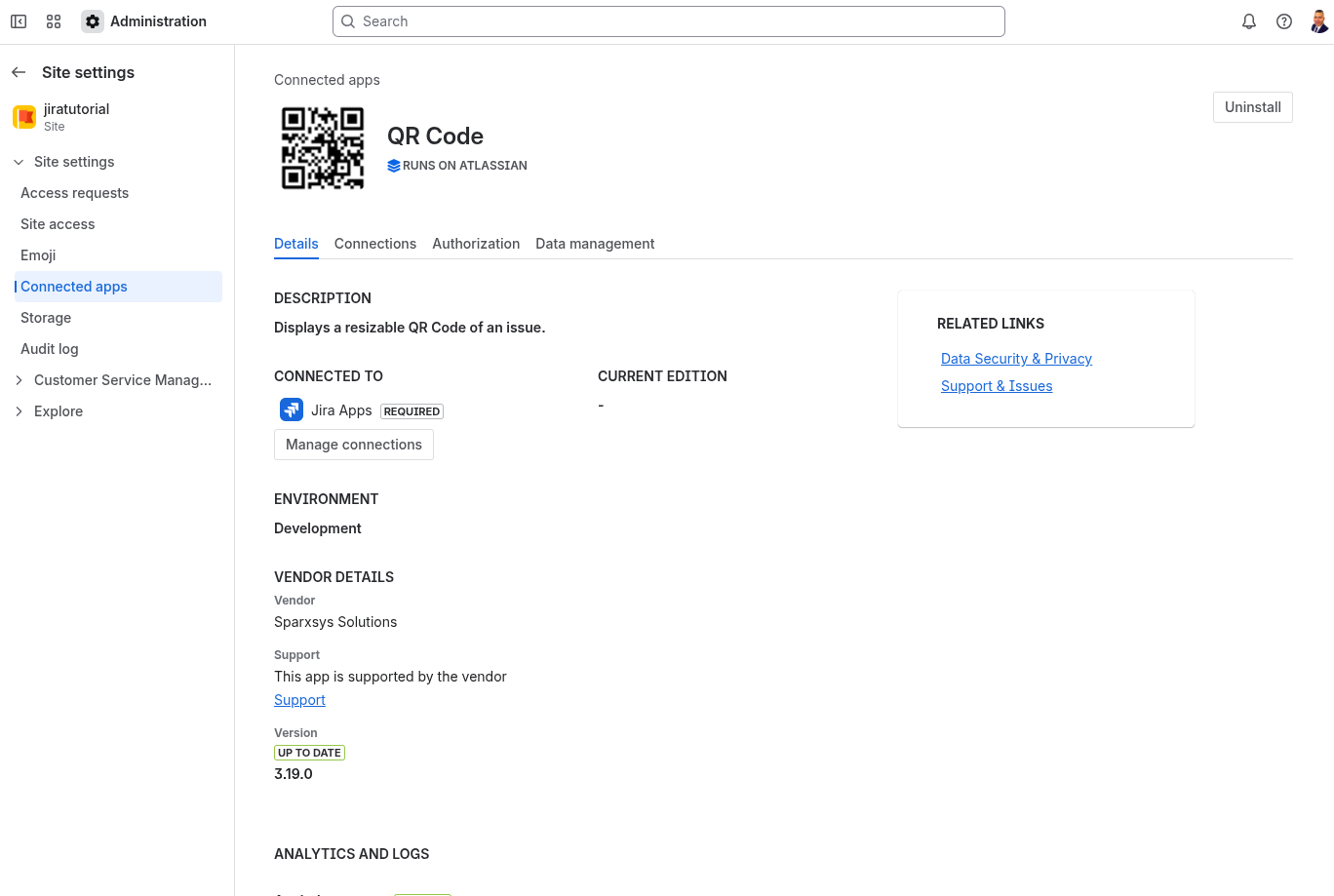Switch to the Connections tab
The height and width of the screenshot is (896, 1334).
[x=375, y=244]
